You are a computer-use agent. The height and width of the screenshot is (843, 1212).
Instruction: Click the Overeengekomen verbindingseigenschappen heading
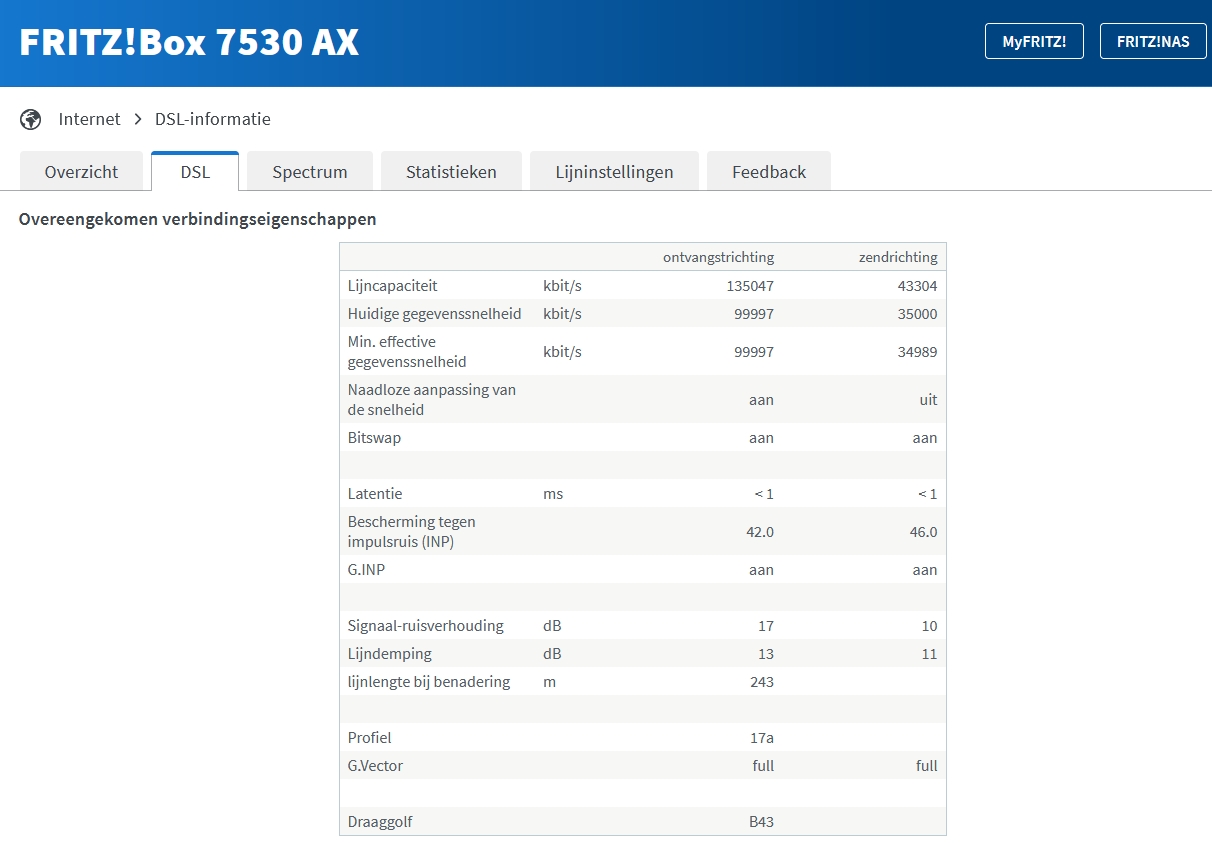[197, 218]
